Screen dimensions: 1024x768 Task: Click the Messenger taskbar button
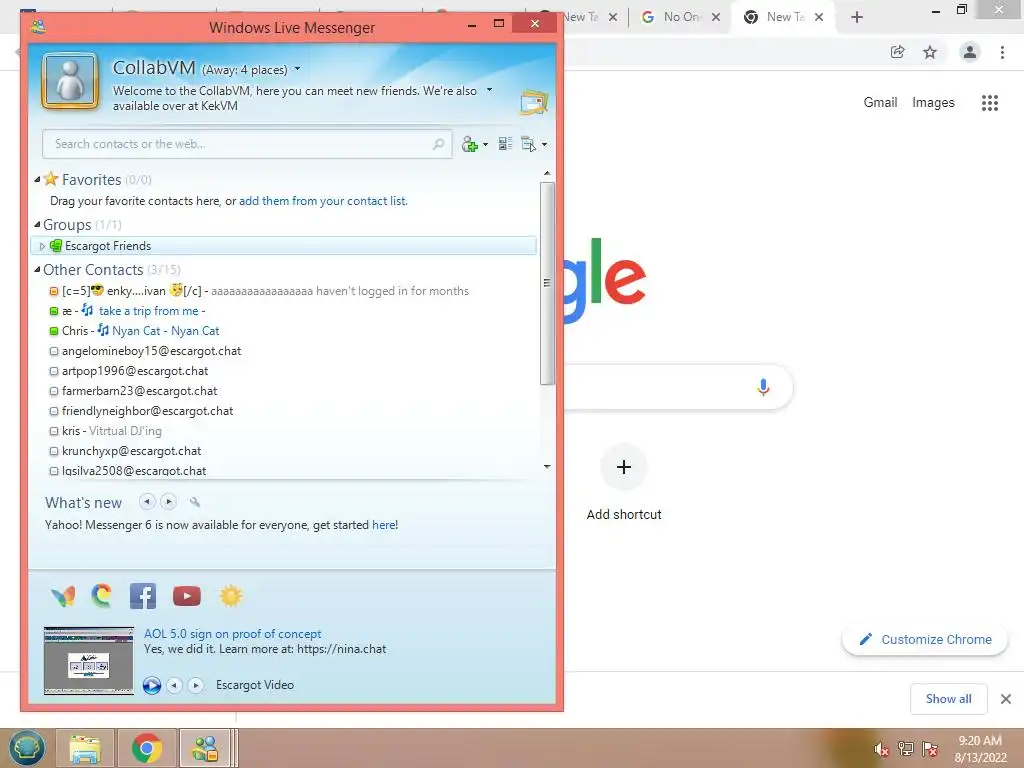(205, 748)
